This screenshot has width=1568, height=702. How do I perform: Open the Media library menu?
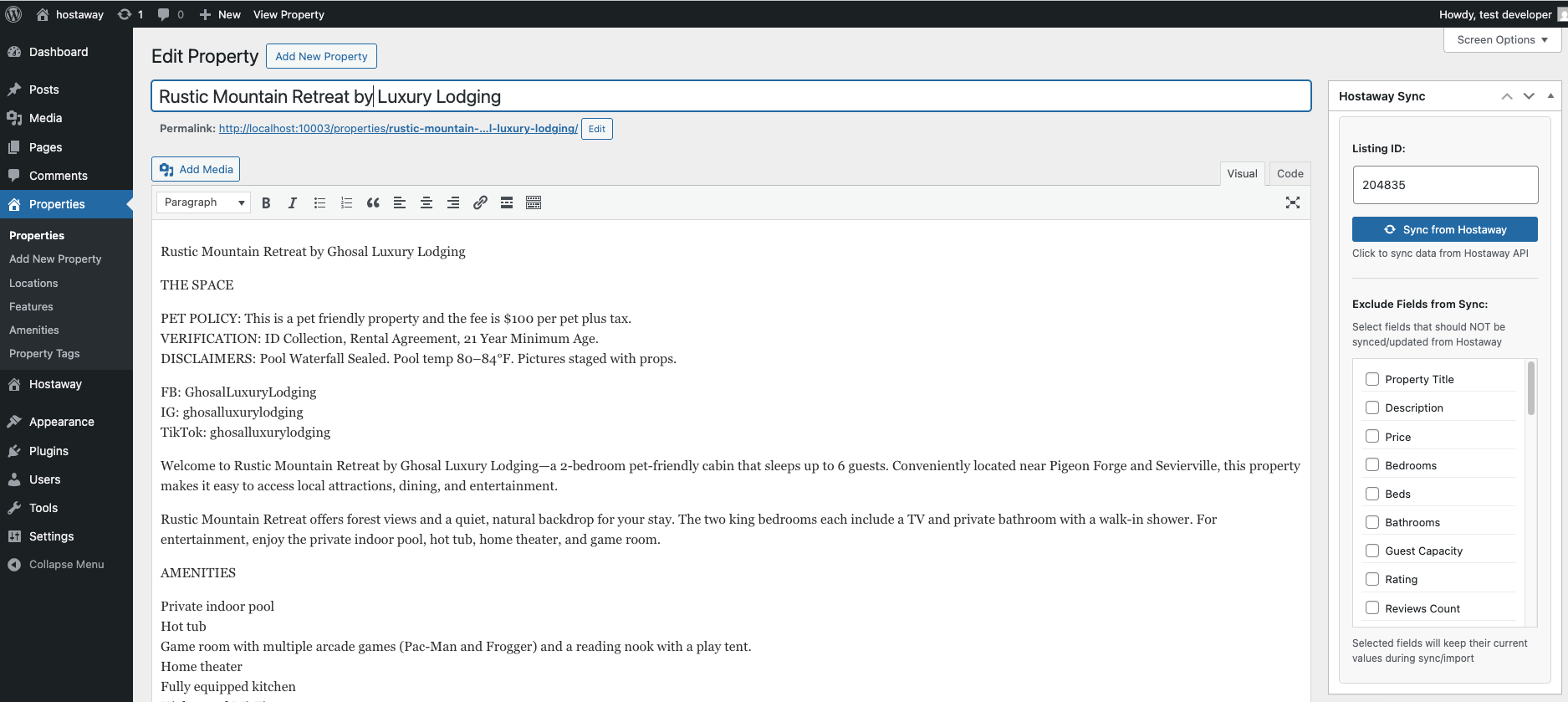tap(66, 118)
